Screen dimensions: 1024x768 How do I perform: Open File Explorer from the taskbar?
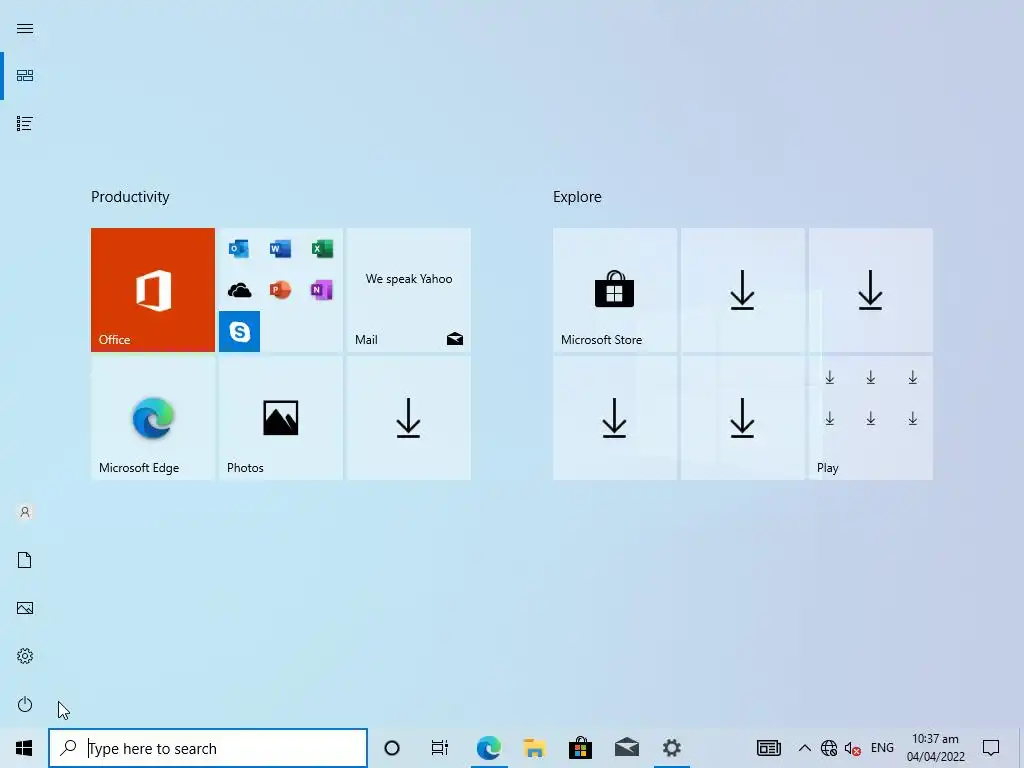click(x=534, y=748)
